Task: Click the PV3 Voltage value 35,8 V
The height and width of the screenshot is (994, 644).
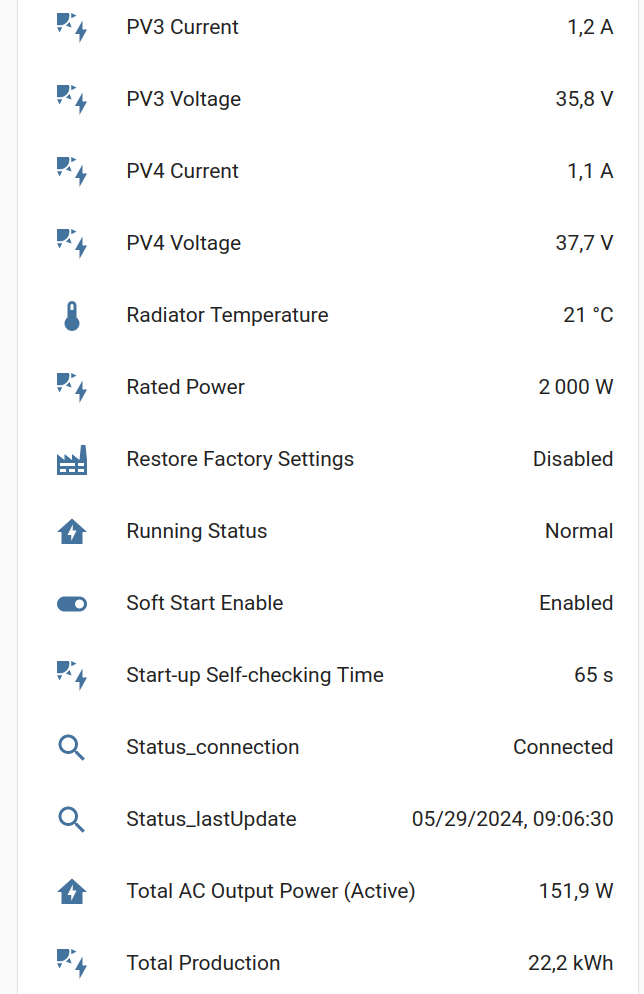Action: [584, 99]
